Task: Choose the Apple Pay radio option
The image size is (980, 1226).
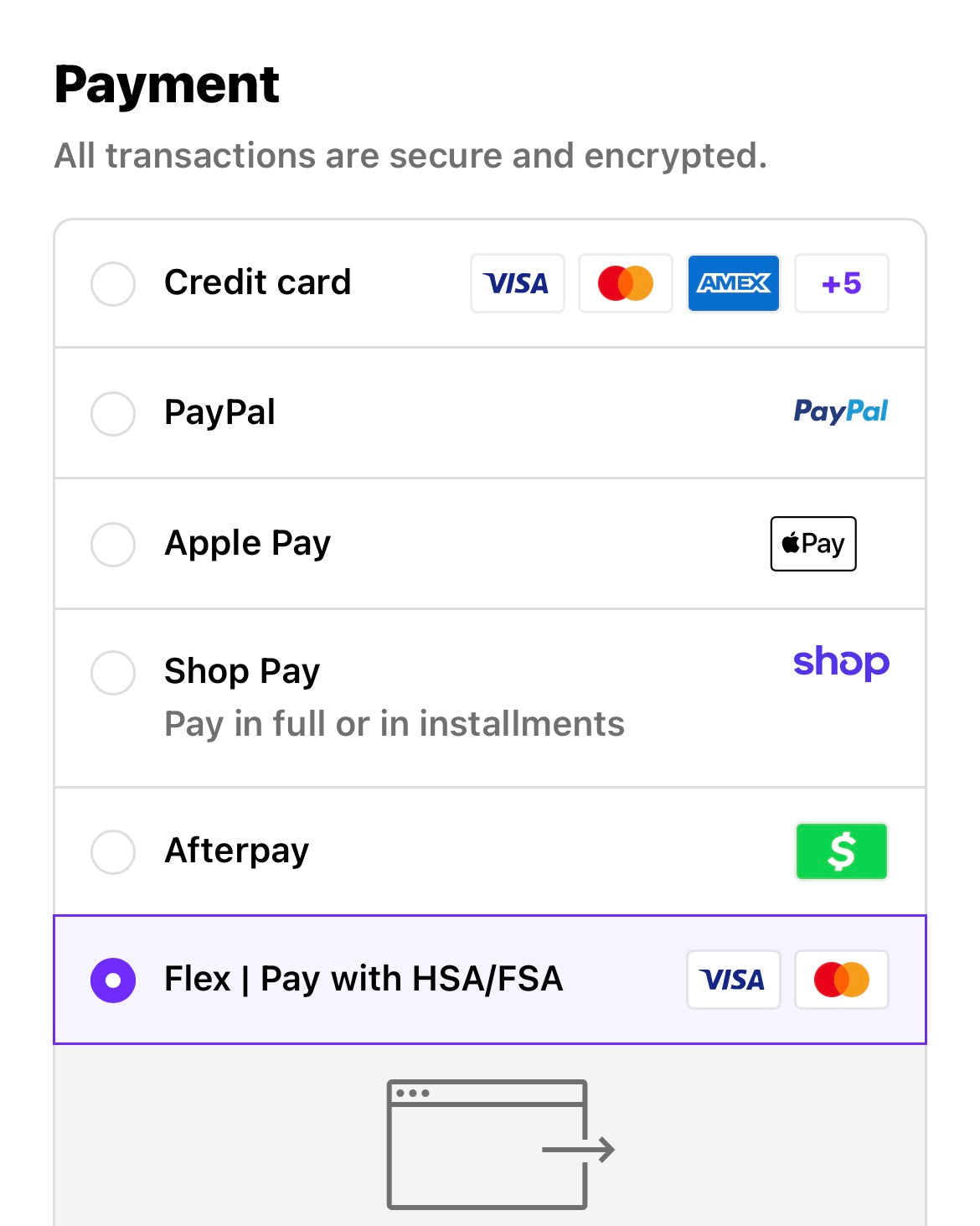Action: pos(113,544)
